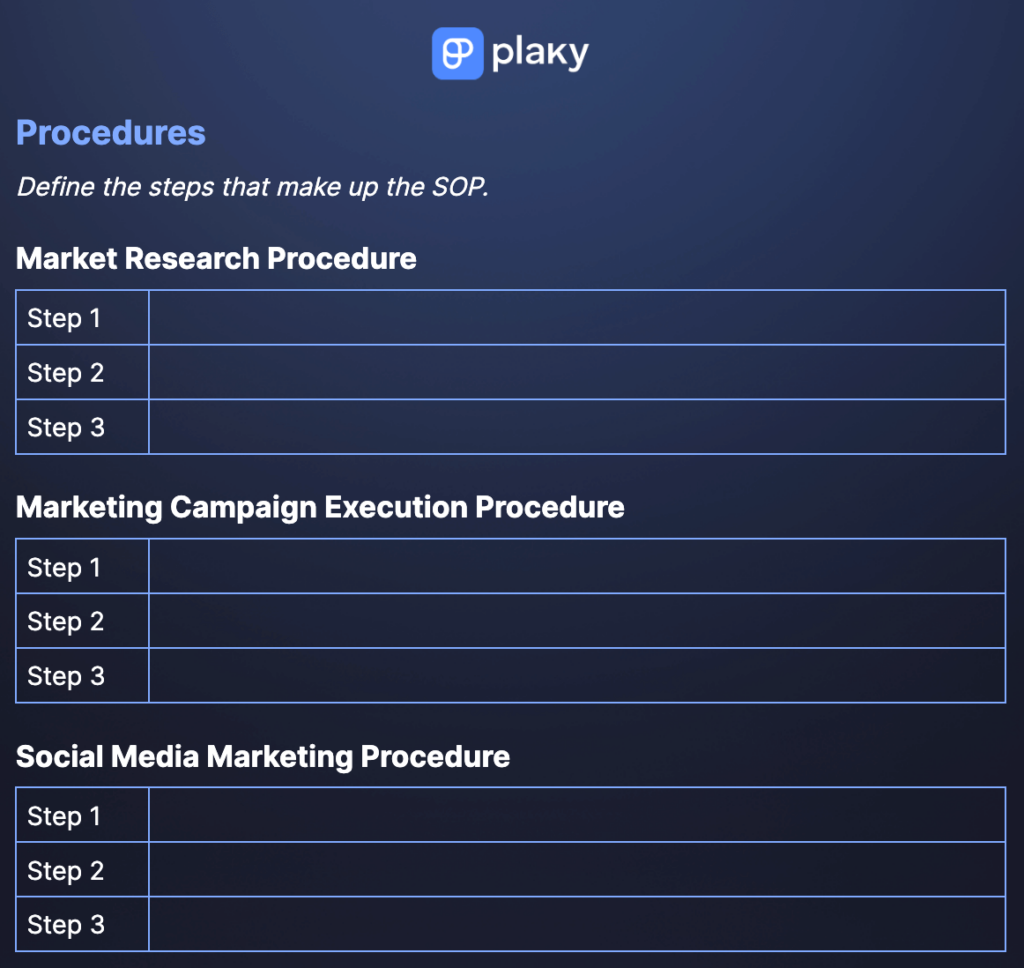Click Step 2 input under Social Media Marketing
The height and width of the screenshot is (968, 1024).
tap(576, 870)
